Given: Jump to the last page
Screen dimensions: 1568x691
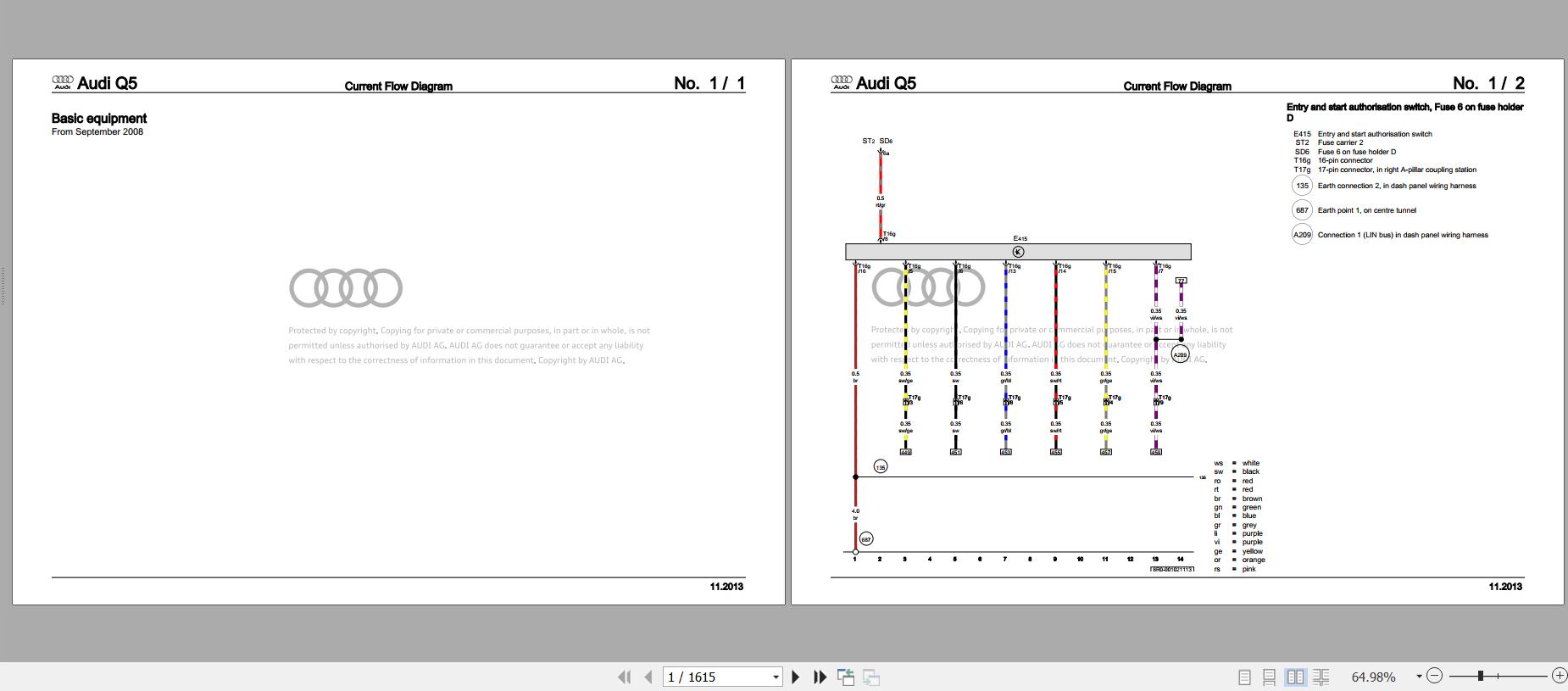Looking at the screenshot, I should pyautogui.click(x=820, y=677).
